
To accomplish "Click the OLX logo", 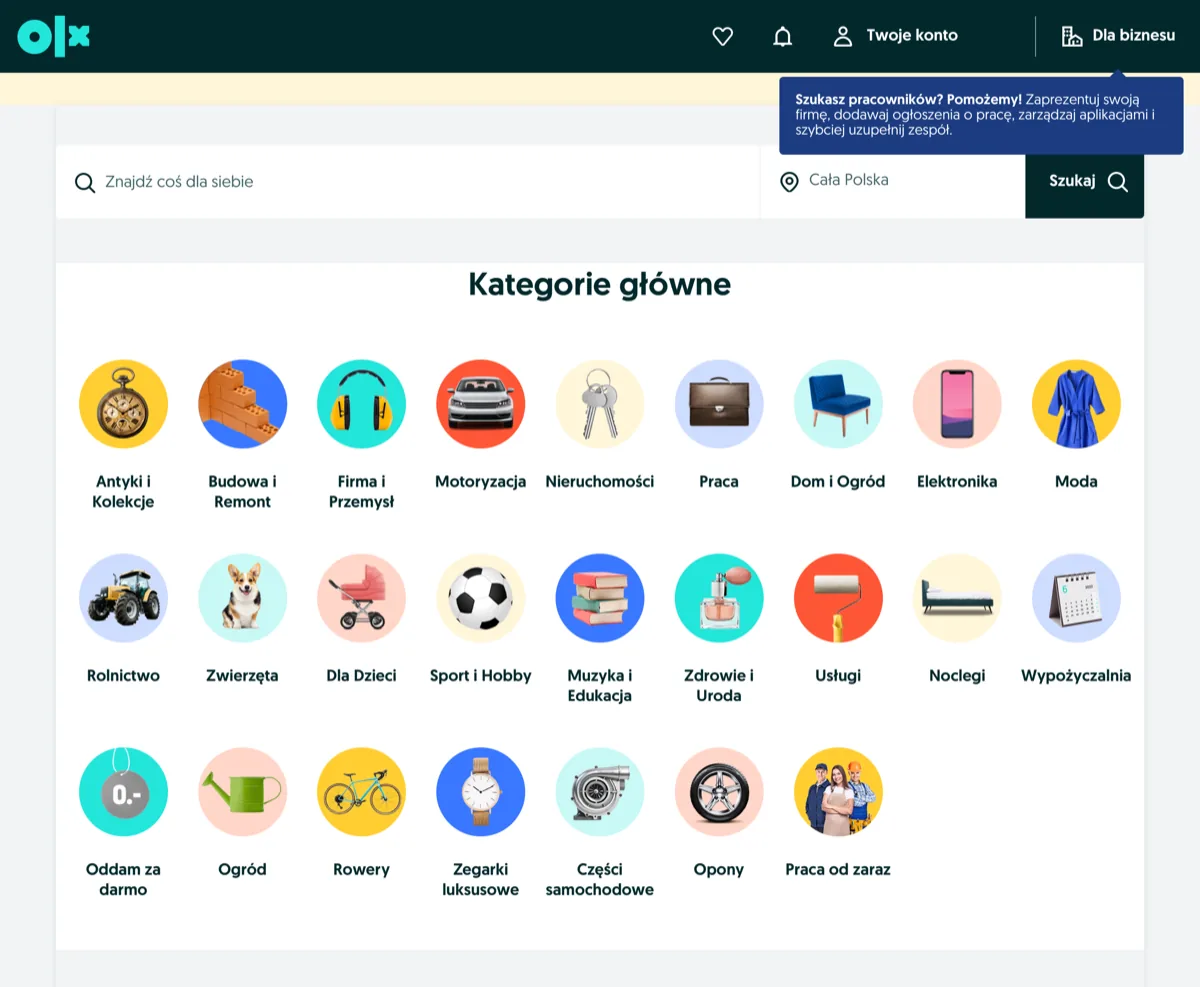I will click(54, 36).
